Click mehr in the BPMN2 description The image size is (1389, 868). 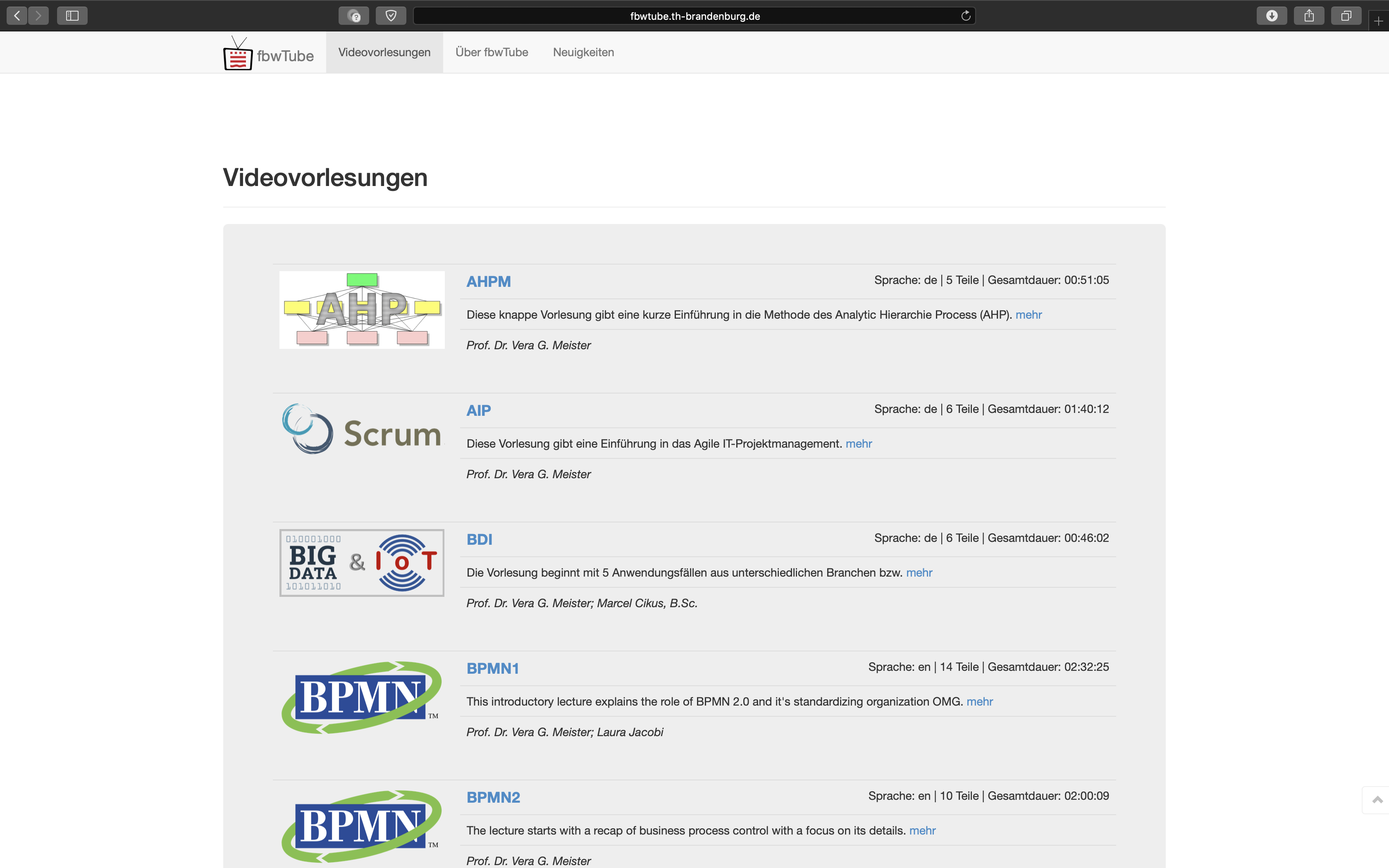tap(922, 831)
